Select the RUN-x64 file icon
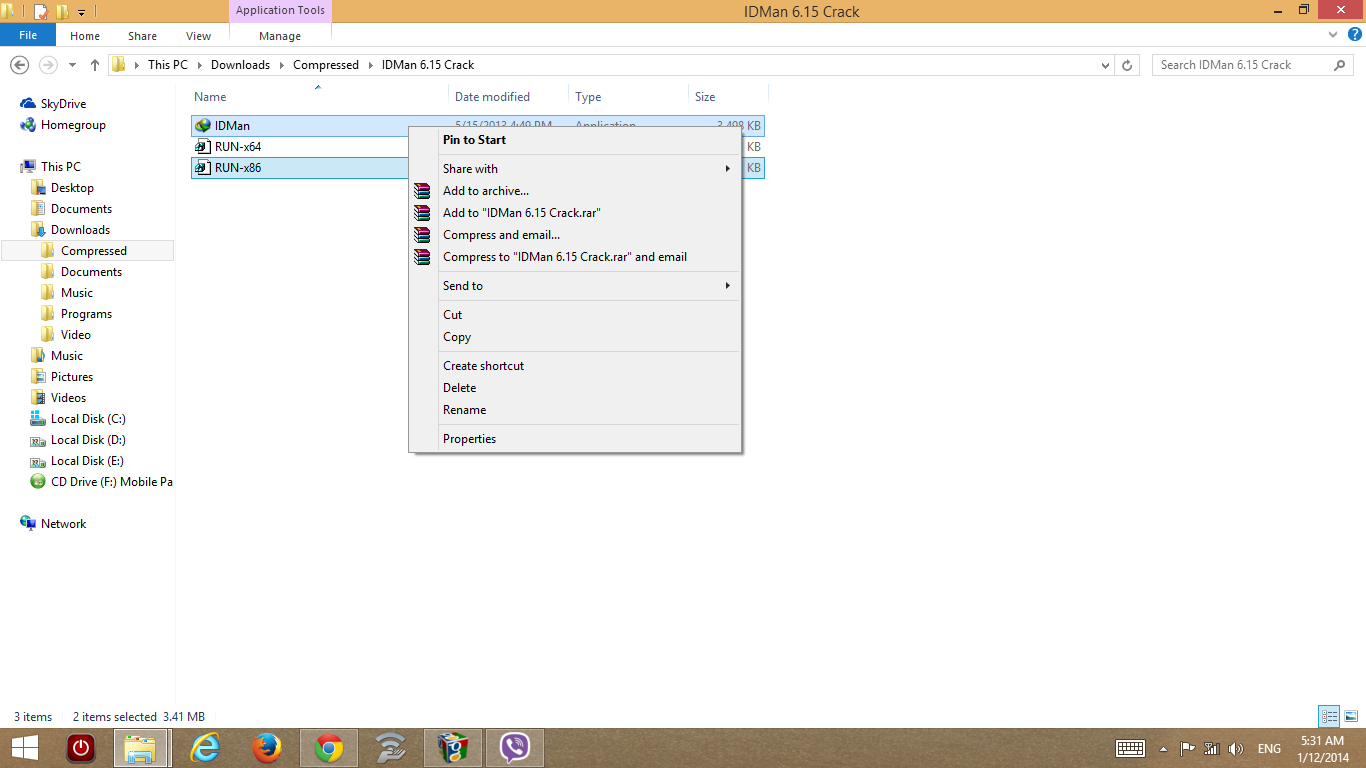 (x=203, y=147)
